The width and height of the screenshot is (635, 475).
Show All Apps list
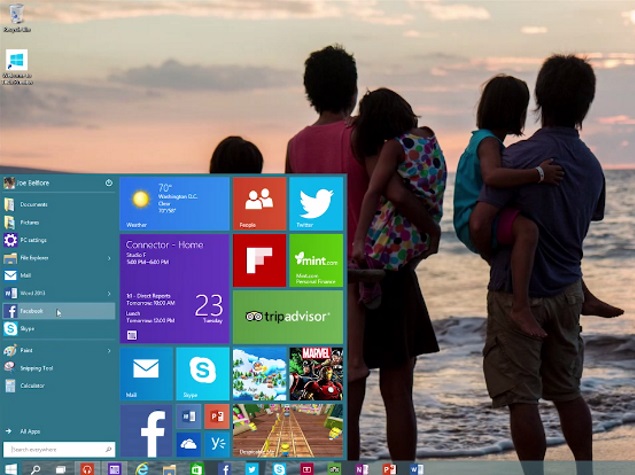pyautogui.click(x=28, y=431)
